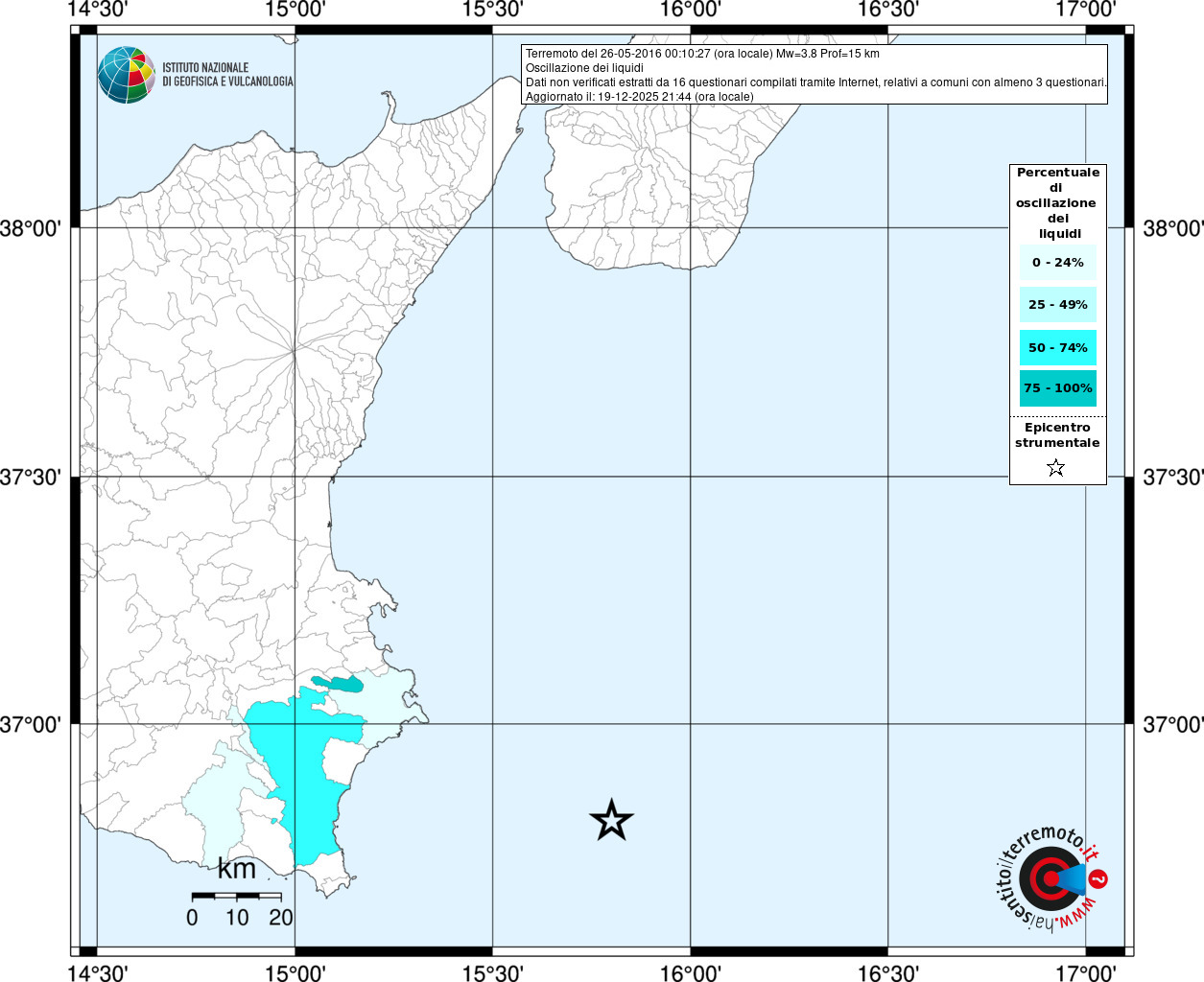Click the left axis label 38°00'
Viewport: 1204px width, 982px height.
[31, 228]
